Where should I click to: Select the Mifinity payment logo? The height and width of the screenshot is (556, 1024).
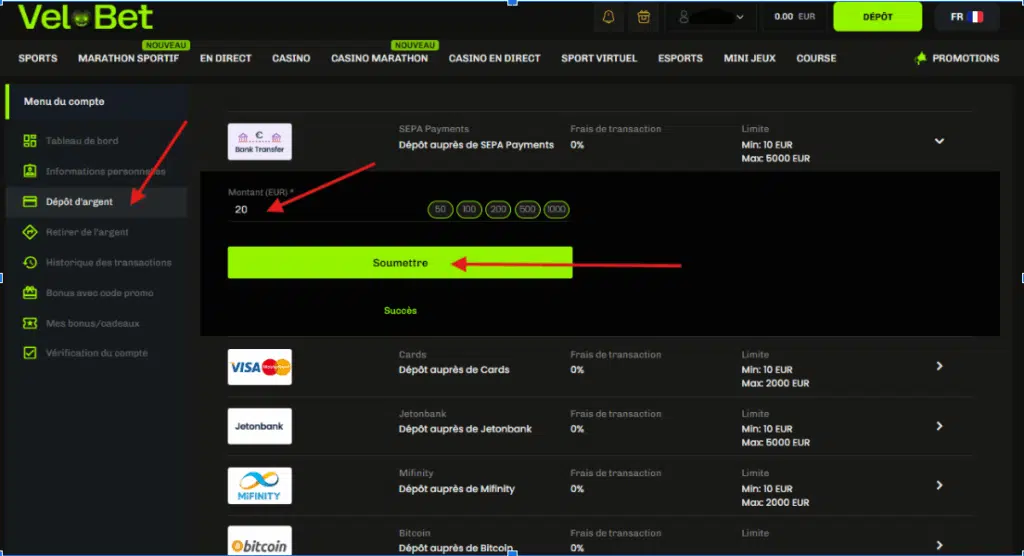259,485
